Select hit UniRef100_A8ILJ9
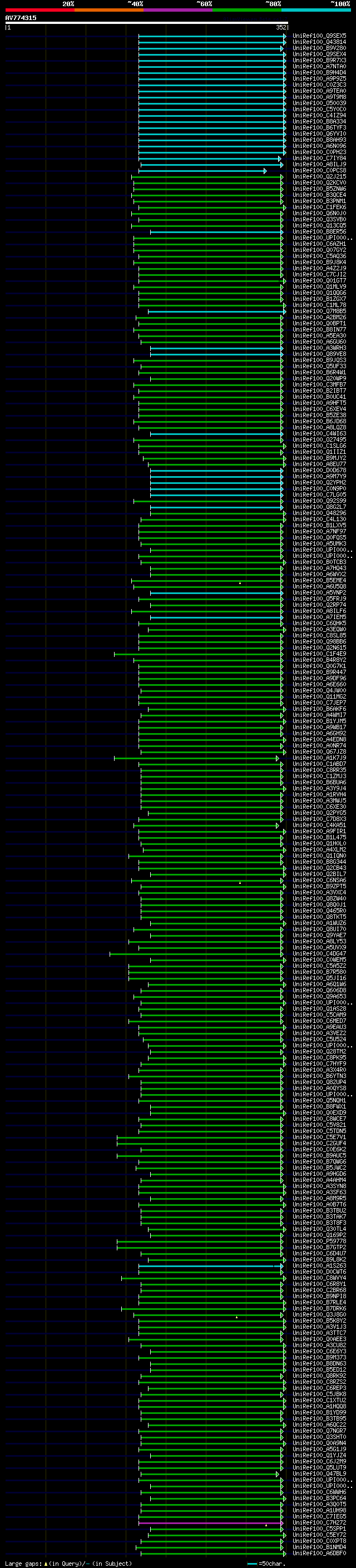This screenshot has width=356, height=1568. [x=319, y=164]
